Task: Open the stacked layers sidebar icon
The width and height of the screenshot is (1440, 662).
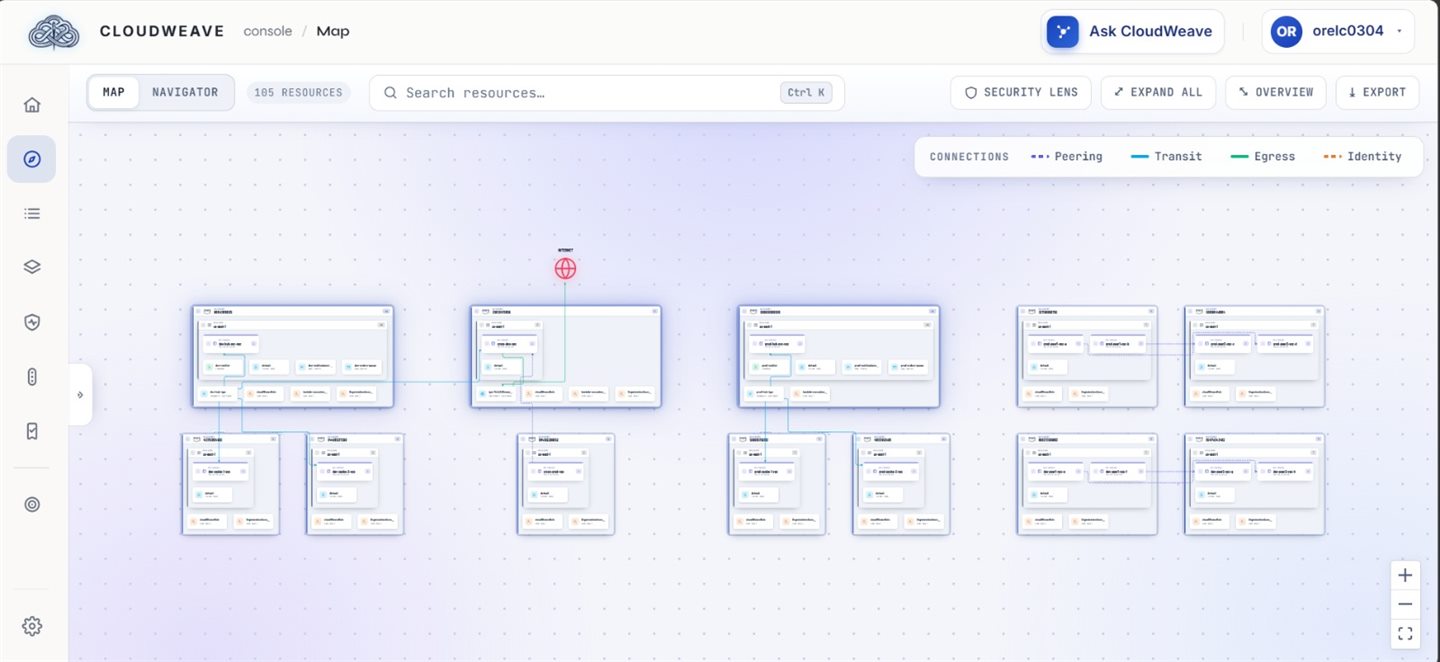Action: 32,267
